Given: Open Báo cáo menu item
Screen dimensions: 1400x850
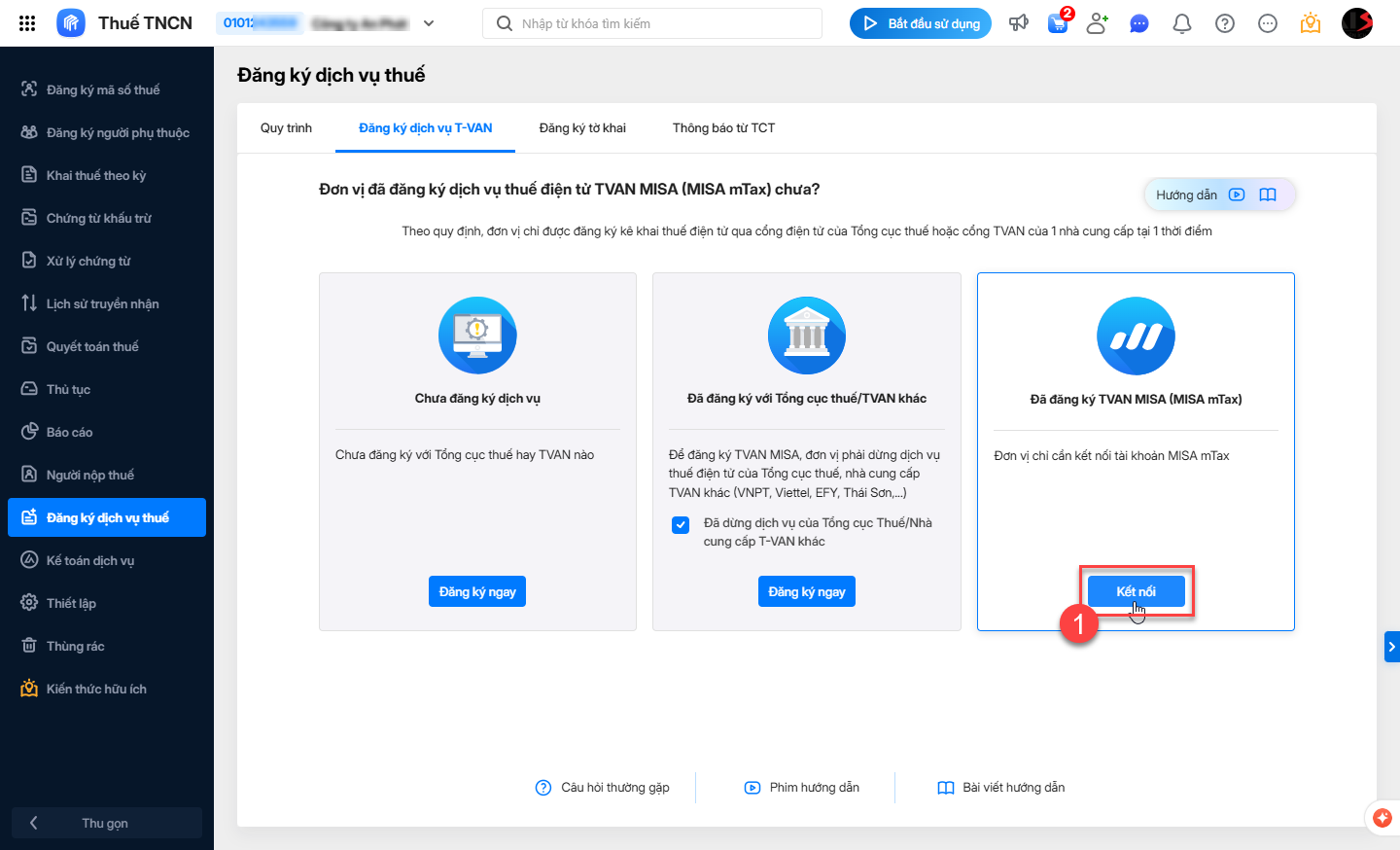Looking at the screenshot, I should pyautogui.click(x=107, y=432).
